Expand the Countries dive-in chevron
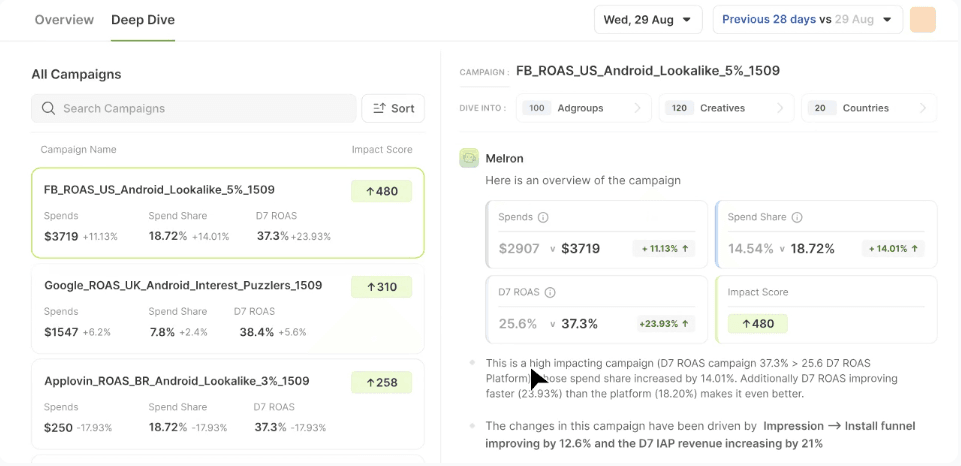 pyautogui.click(x=922, y=108)
